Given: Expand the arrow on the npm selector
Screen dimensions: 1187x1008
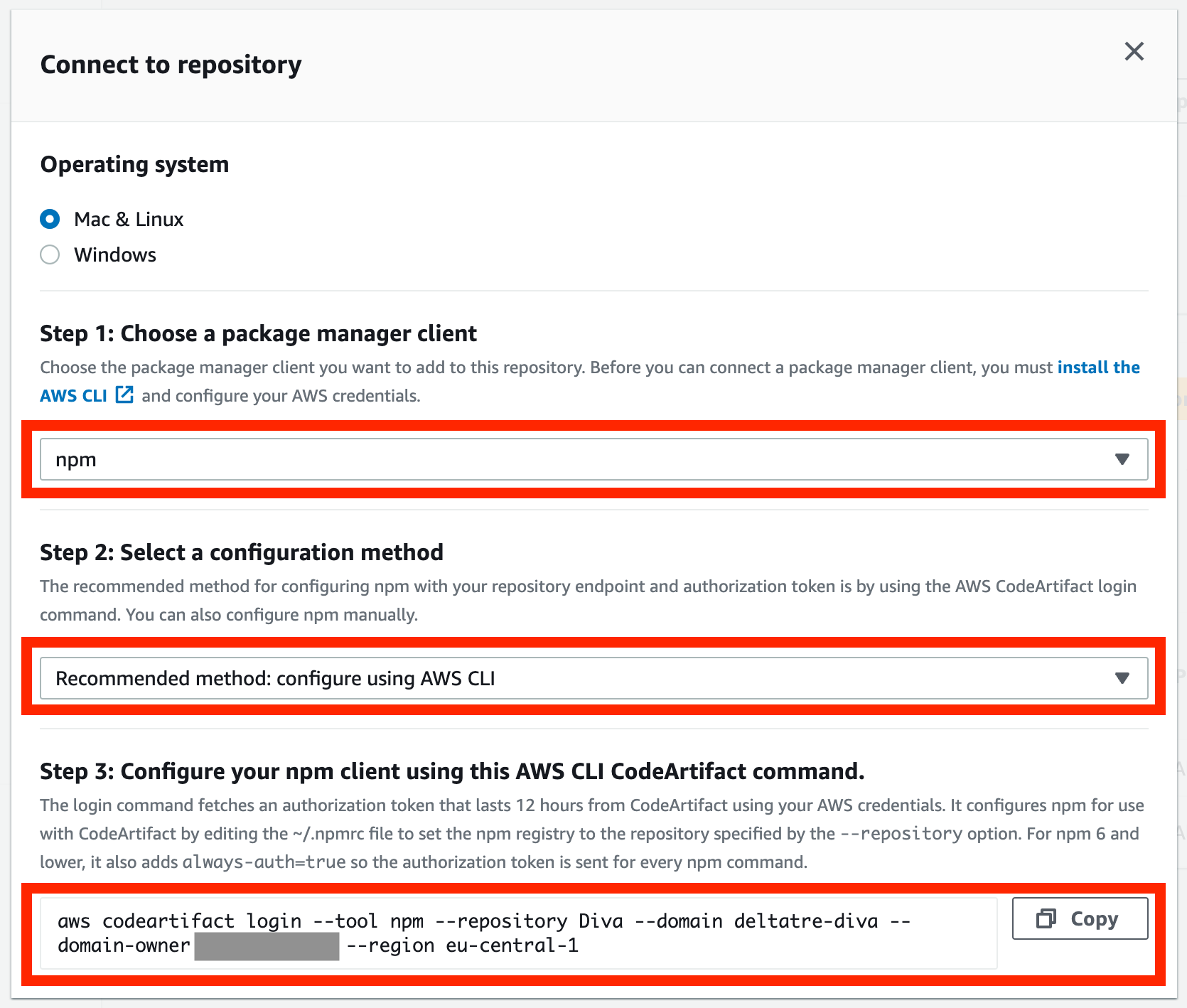Looking at the screenshot, I should (1122, 459).
